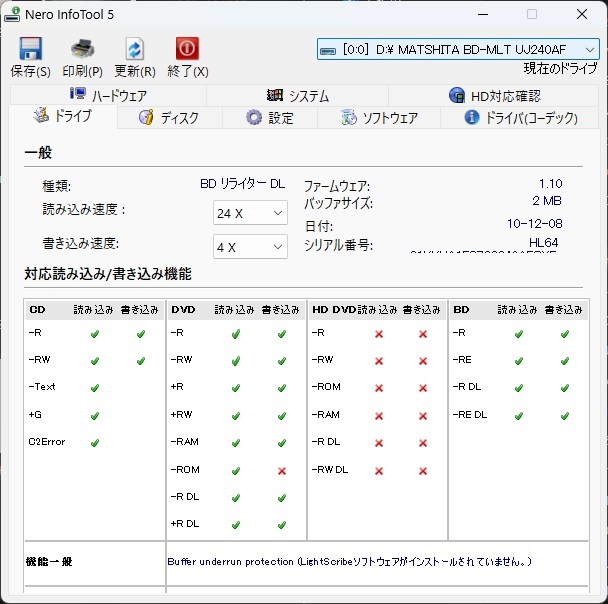
Task: Click the buffer size value 2 MB
Action: [547, 201]
